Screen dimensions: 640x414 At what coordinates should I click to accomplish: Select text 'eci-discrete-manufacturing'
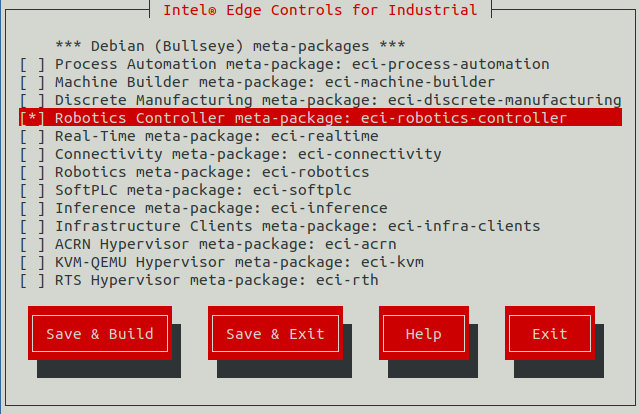tap(504, 100)
